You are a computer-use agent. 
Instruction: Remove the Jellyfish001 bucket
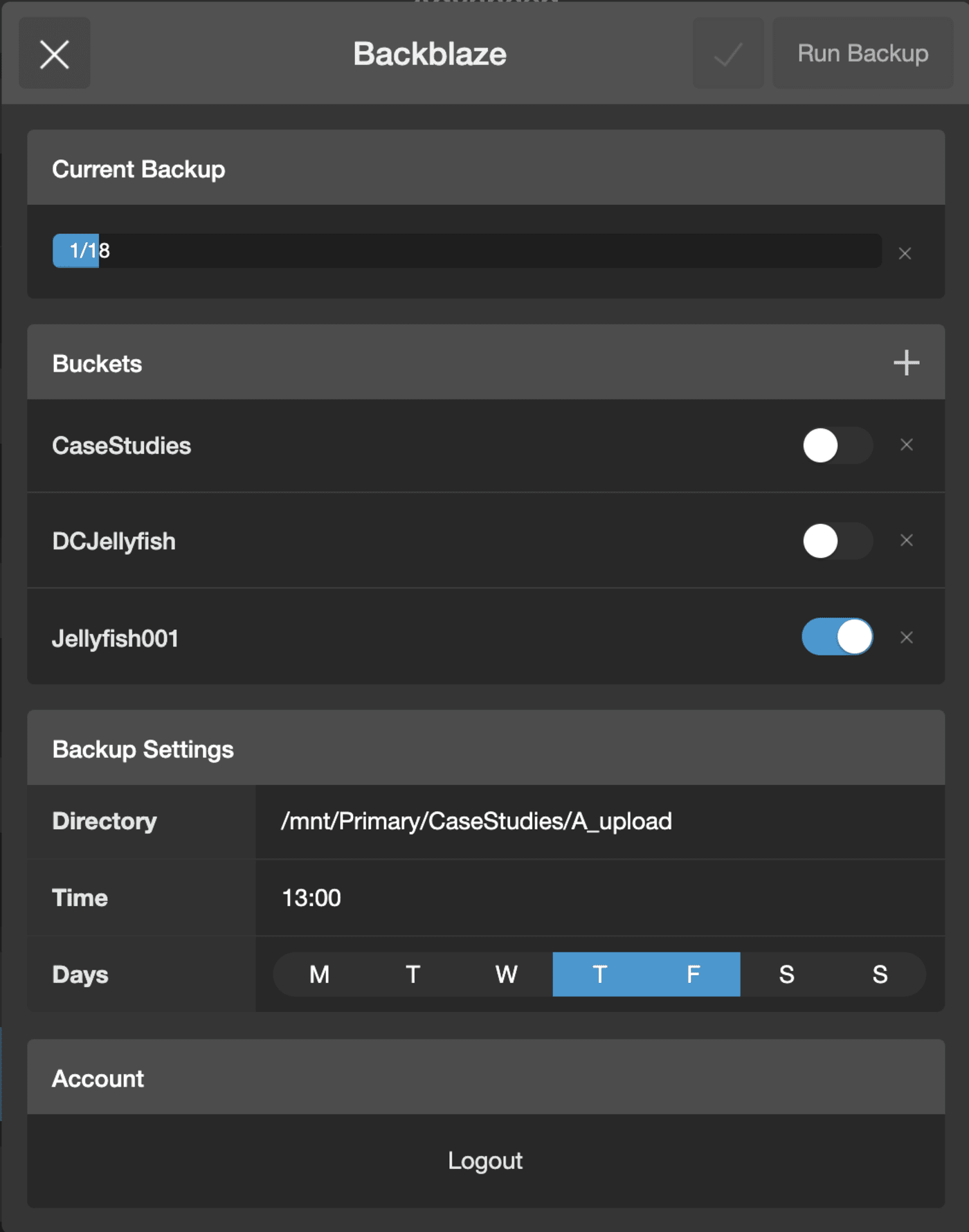pos(907,637)
